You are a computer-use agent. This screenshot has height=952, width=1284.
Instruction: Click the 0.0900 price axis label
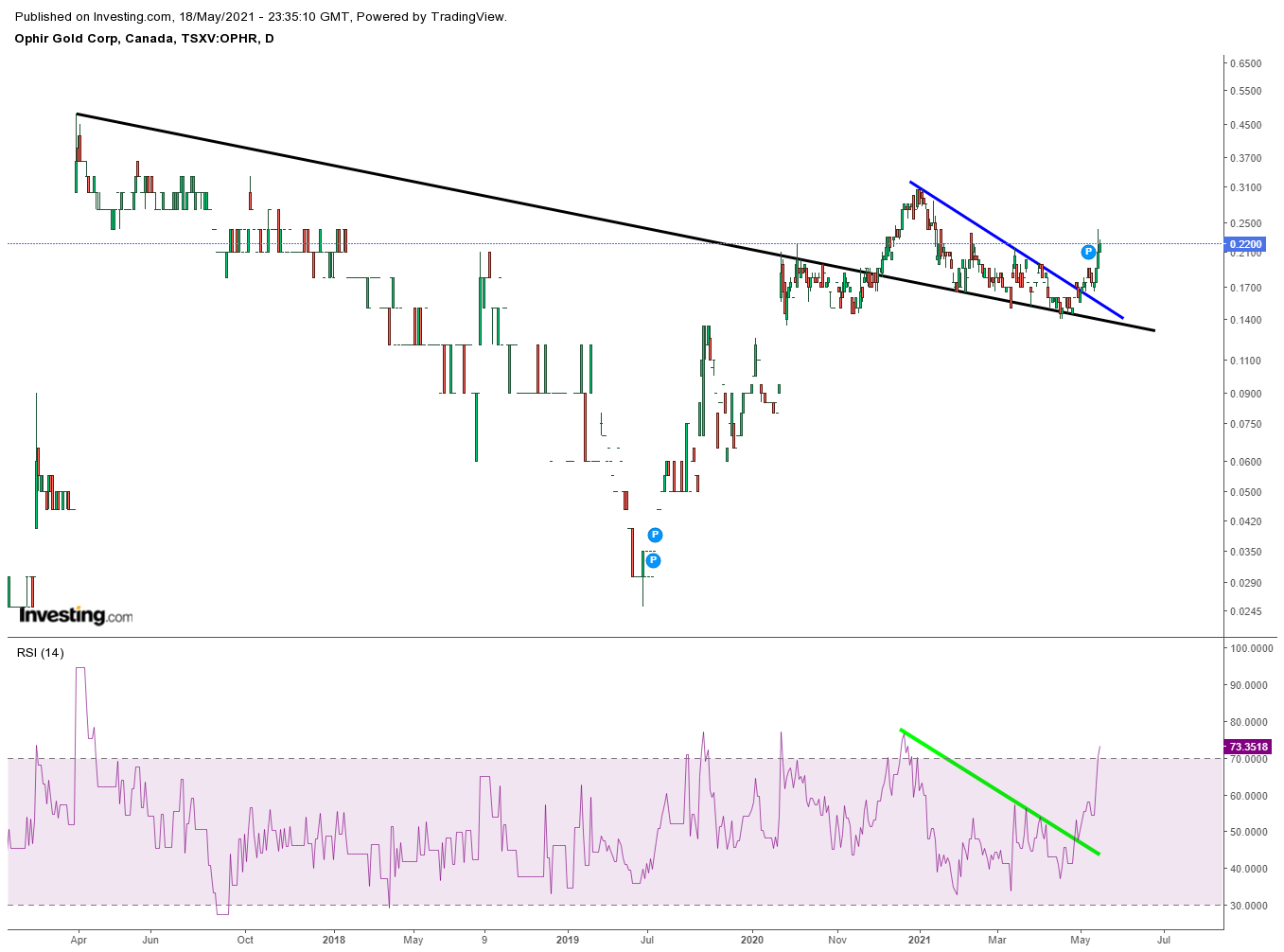coord(1246,394)
